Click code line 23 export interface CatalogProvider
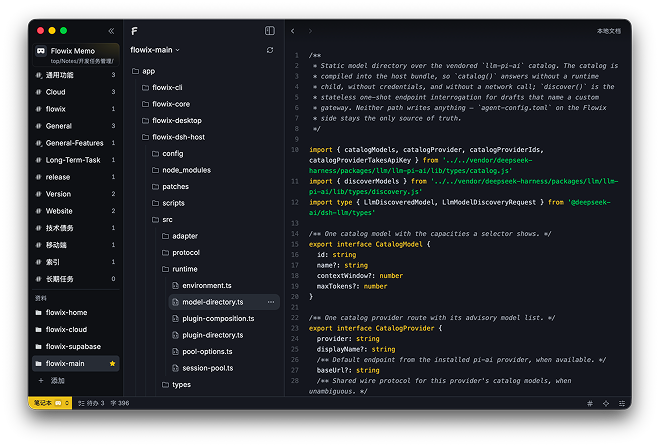This screenshot has width=660, height=447. coord(375,328)
